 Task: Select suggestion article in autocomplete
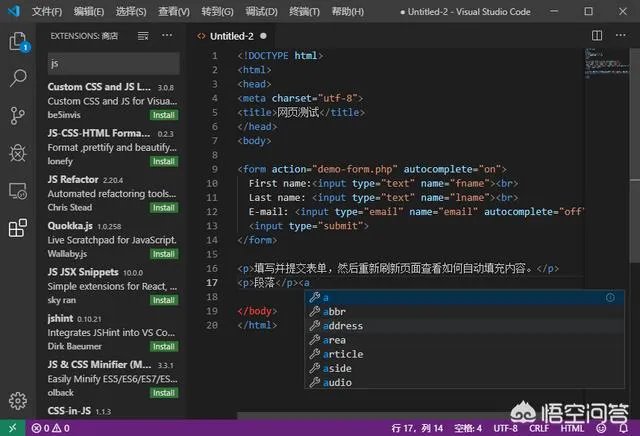464,354
